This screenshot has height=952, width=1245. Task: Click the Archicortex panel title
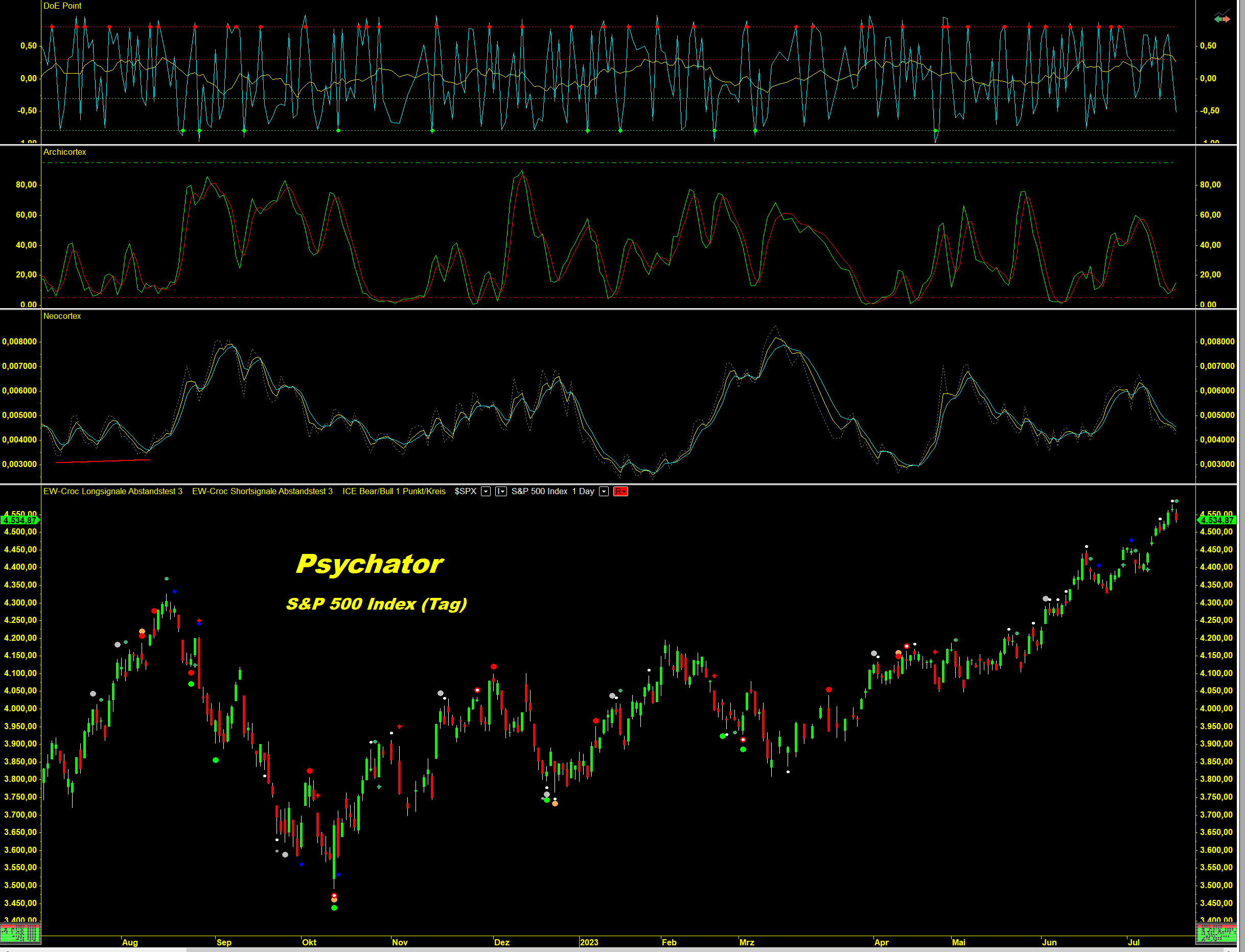[64, 152]
